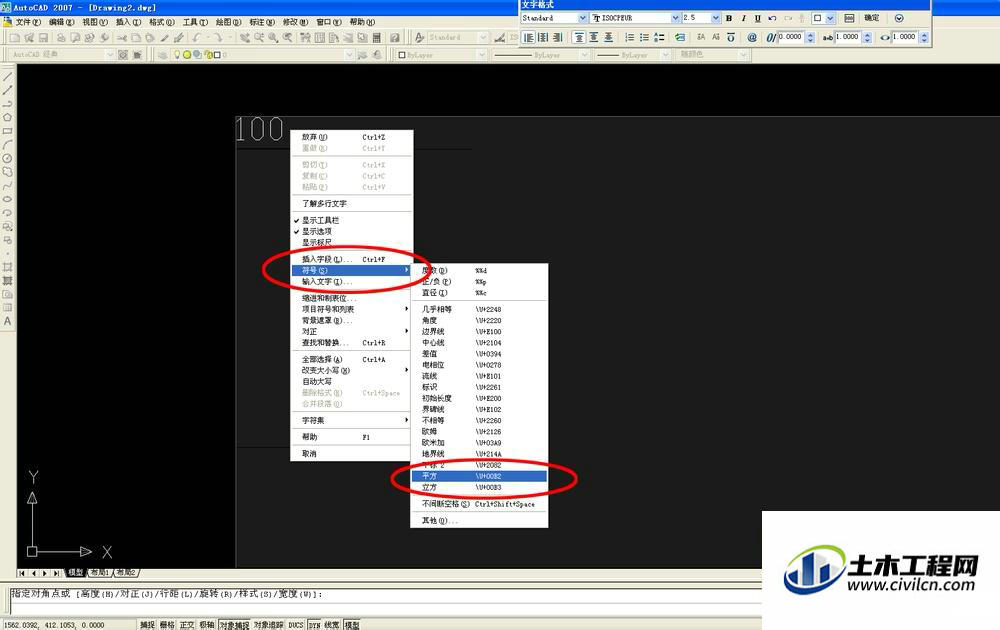Increase the width factor 1.0000 spinner
The width and height of the screenshot is (1000, 630).
point(924,35)
